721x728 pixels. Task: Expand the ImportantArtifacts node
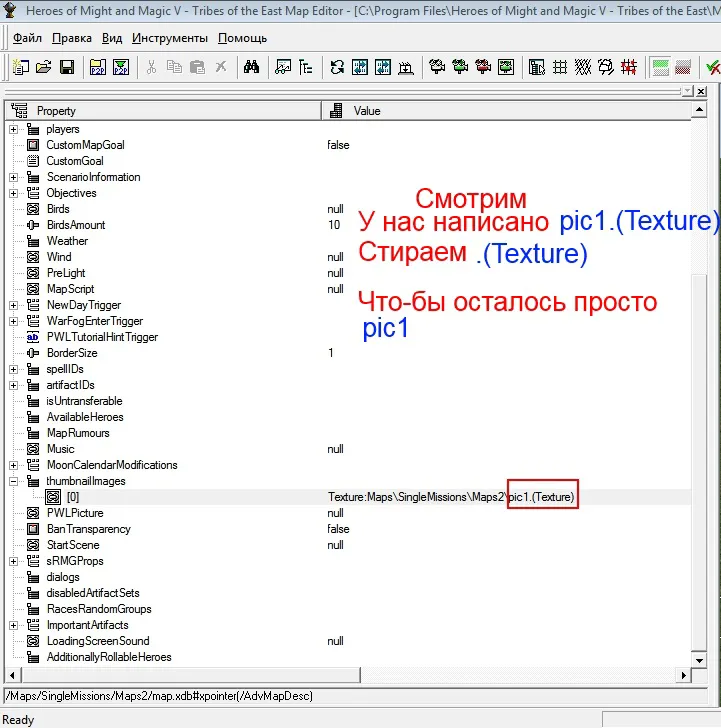tap(13, 625)
